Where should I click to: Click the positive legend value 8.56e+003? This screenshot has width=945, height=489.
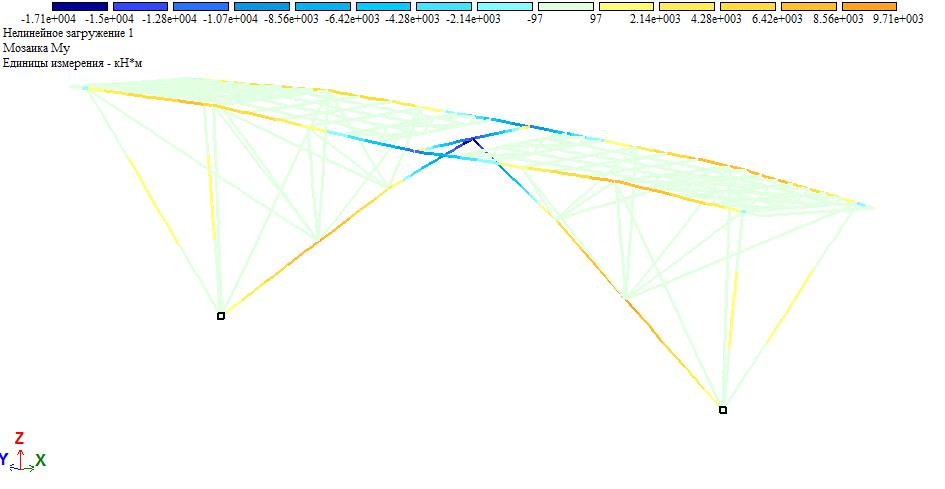[838, 19]
